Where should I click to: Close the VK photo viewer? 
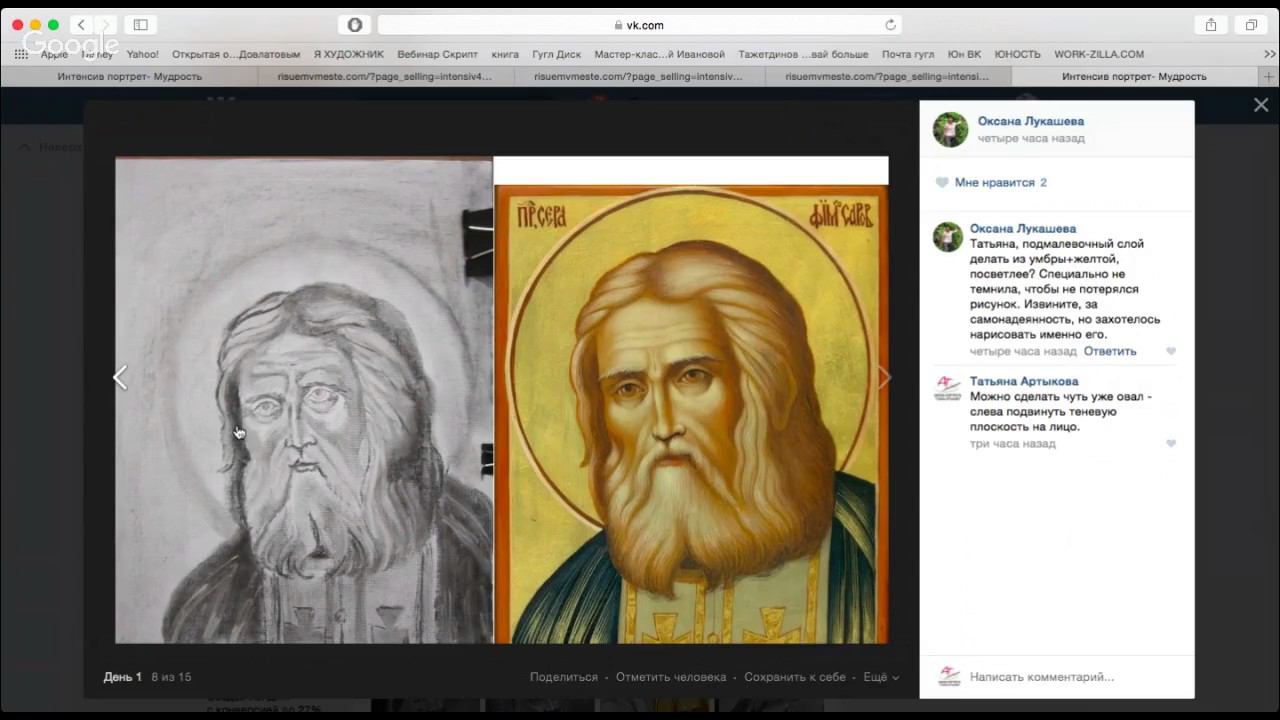(1261, 105)
